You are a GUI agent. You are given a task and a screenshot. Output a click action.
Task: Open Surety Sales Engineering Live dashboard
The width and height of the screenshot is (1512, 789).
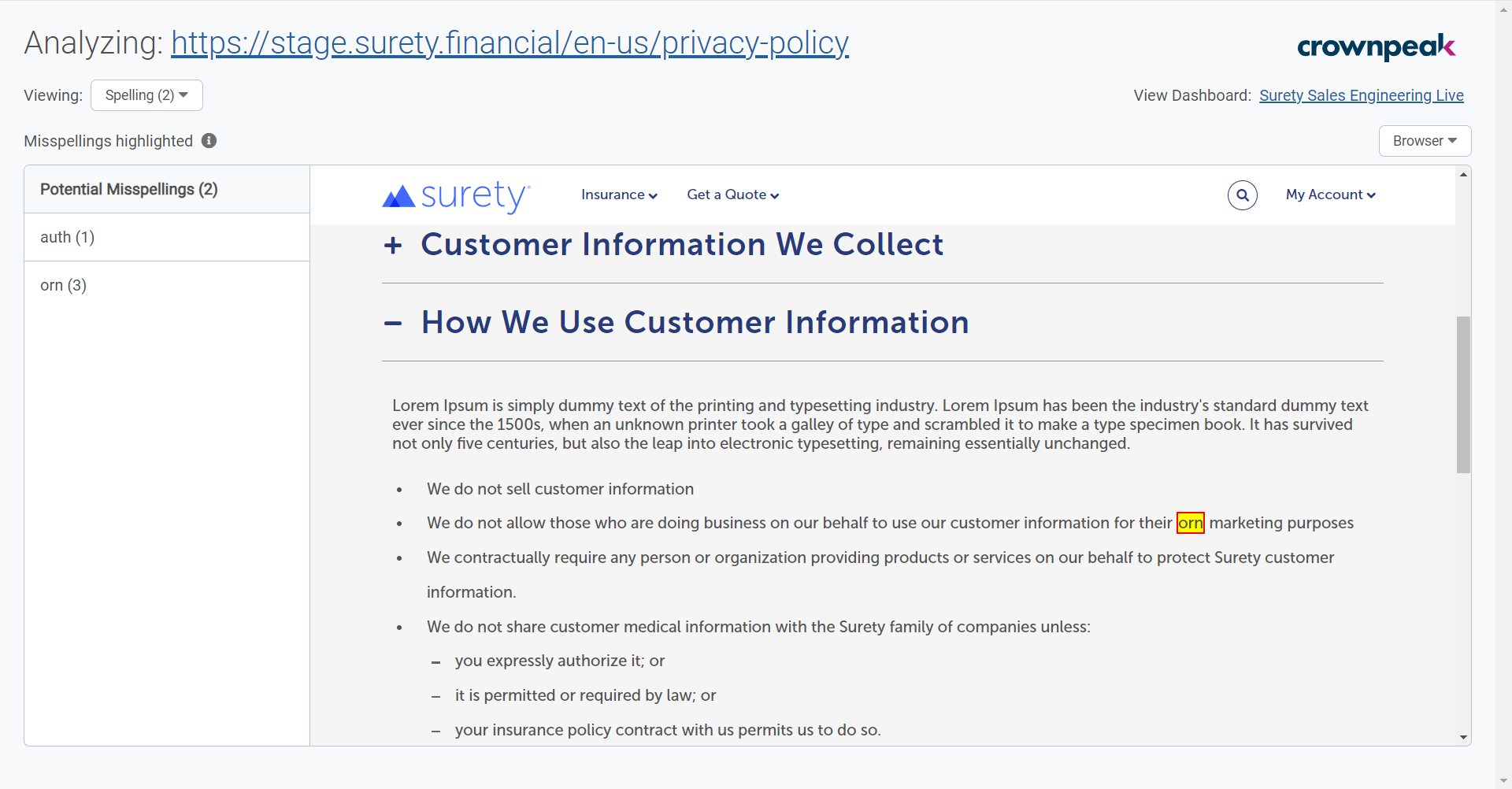pyautogui.click(x=1361, y=95)
